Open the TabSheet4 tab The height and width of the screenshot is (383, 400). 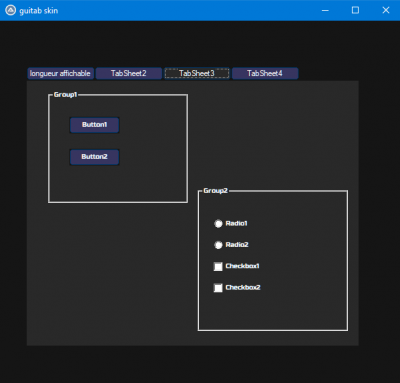(x=265, y=73)
